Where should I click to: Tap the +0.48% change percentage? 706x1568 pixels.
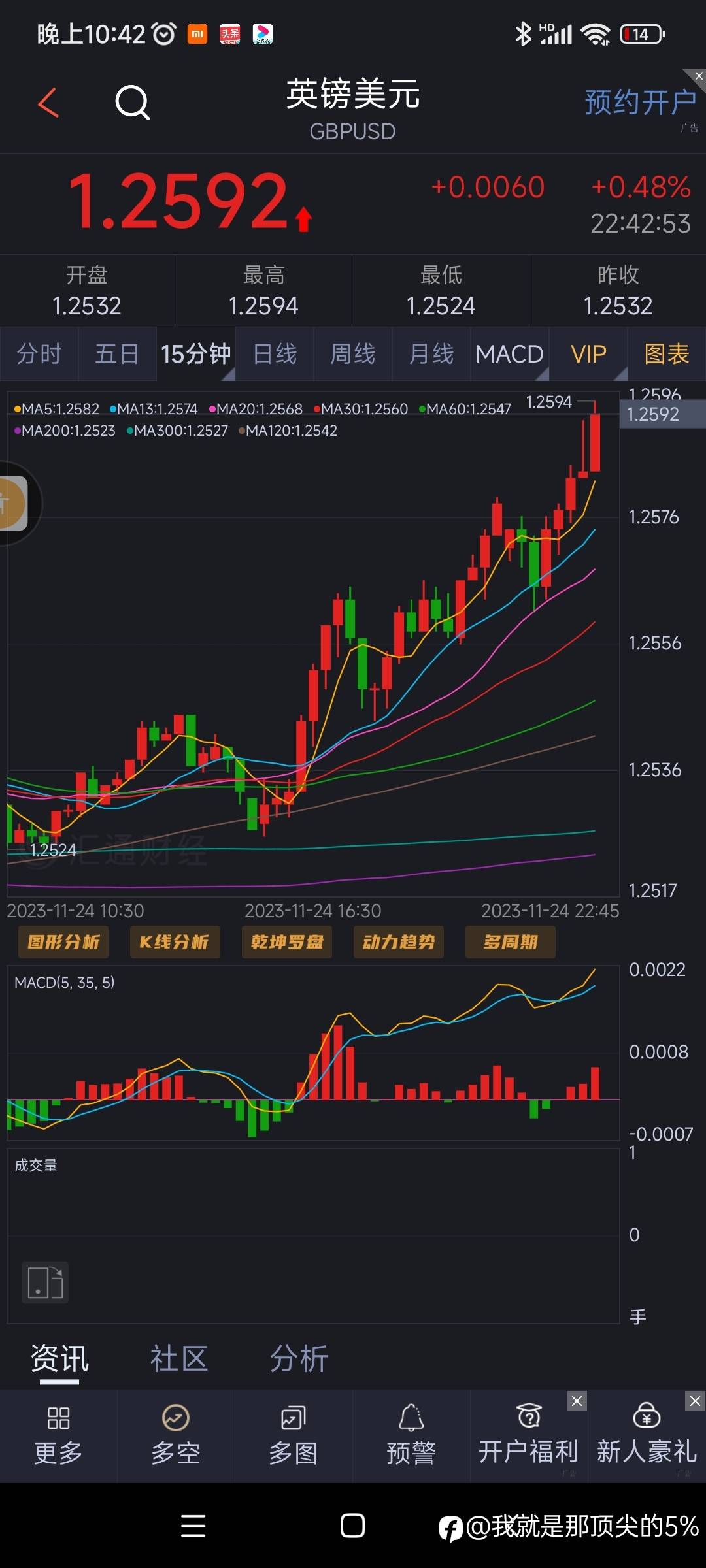641,188
